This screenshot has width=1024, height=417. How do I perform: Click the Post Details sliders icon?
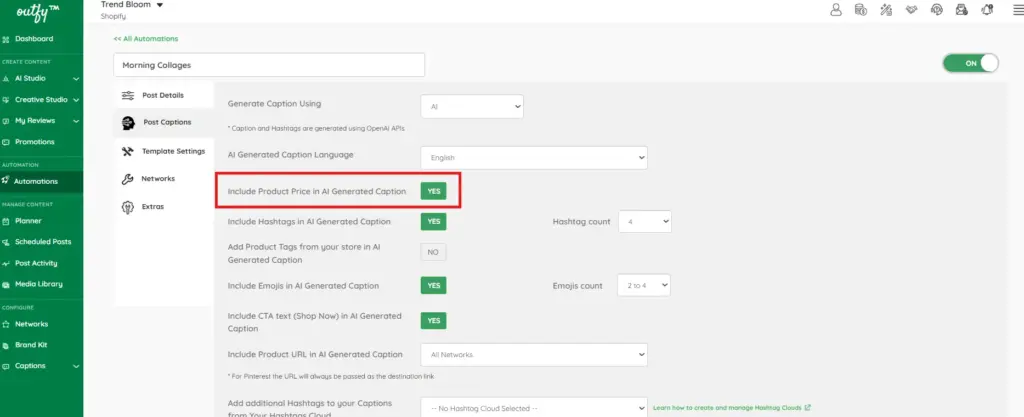click(x=128, y=95)
